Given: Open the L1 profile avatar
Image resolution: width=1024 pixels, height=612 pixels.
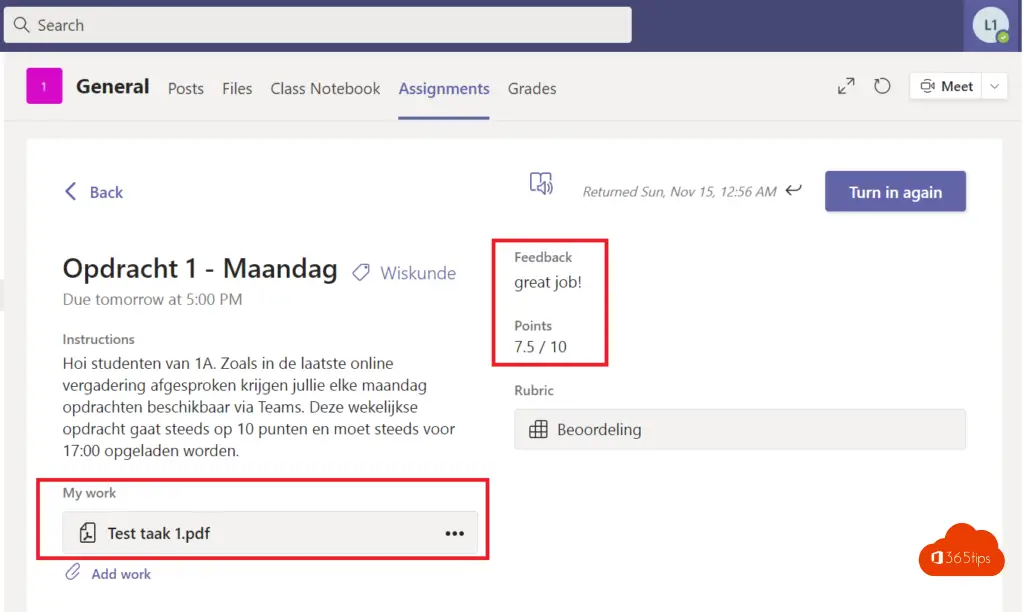Looking at the screenshot, I should 991,25.
